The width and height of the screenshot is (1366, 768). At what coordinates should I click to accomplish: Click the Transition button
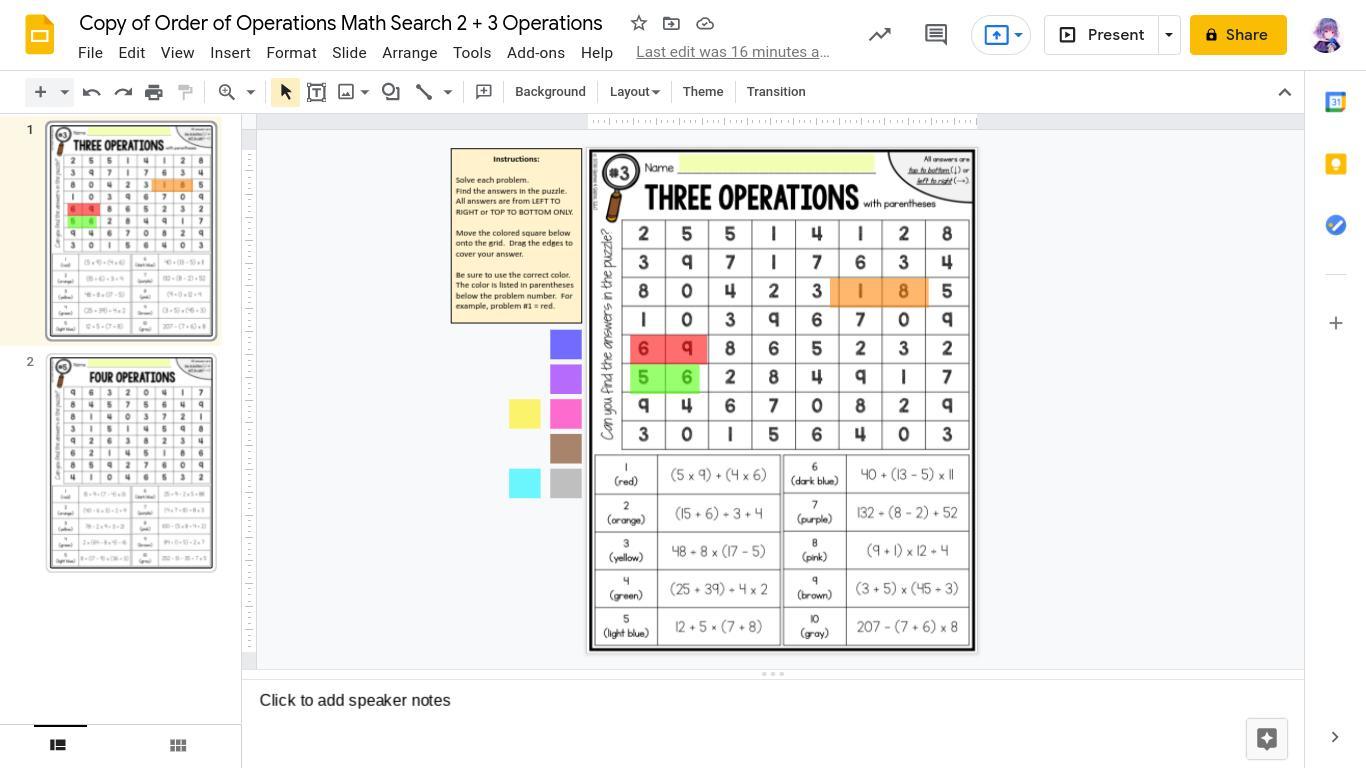(776, 92)
